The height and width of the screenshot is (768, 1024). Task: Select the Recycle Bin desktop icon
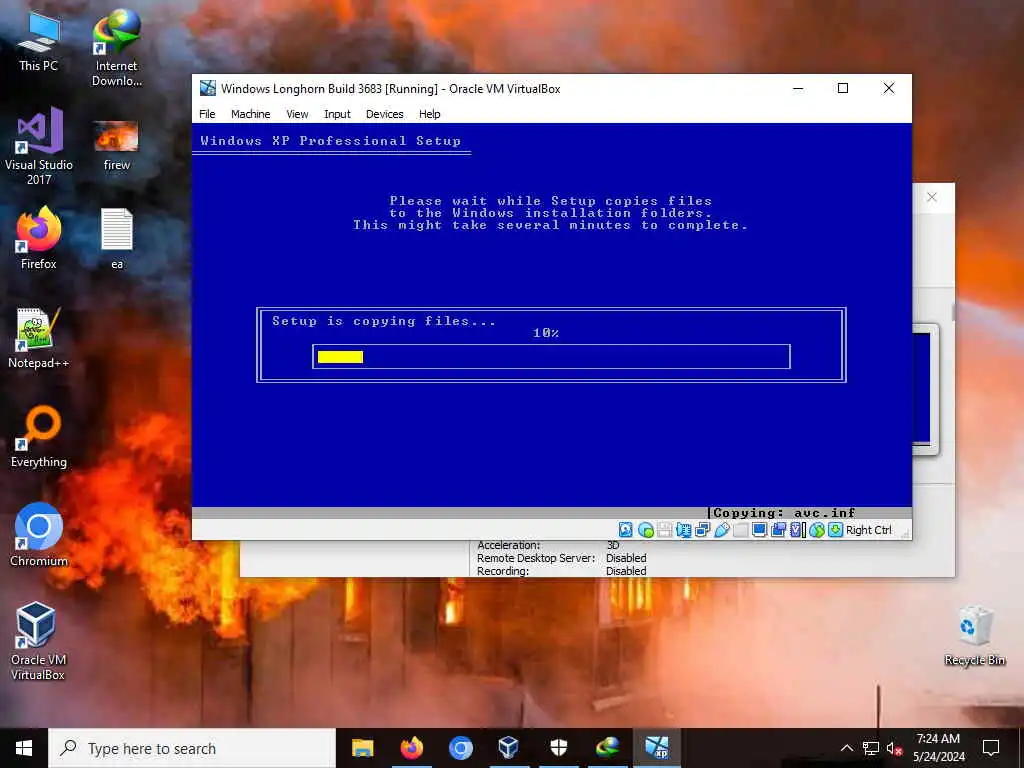click(x=974, y=636)
